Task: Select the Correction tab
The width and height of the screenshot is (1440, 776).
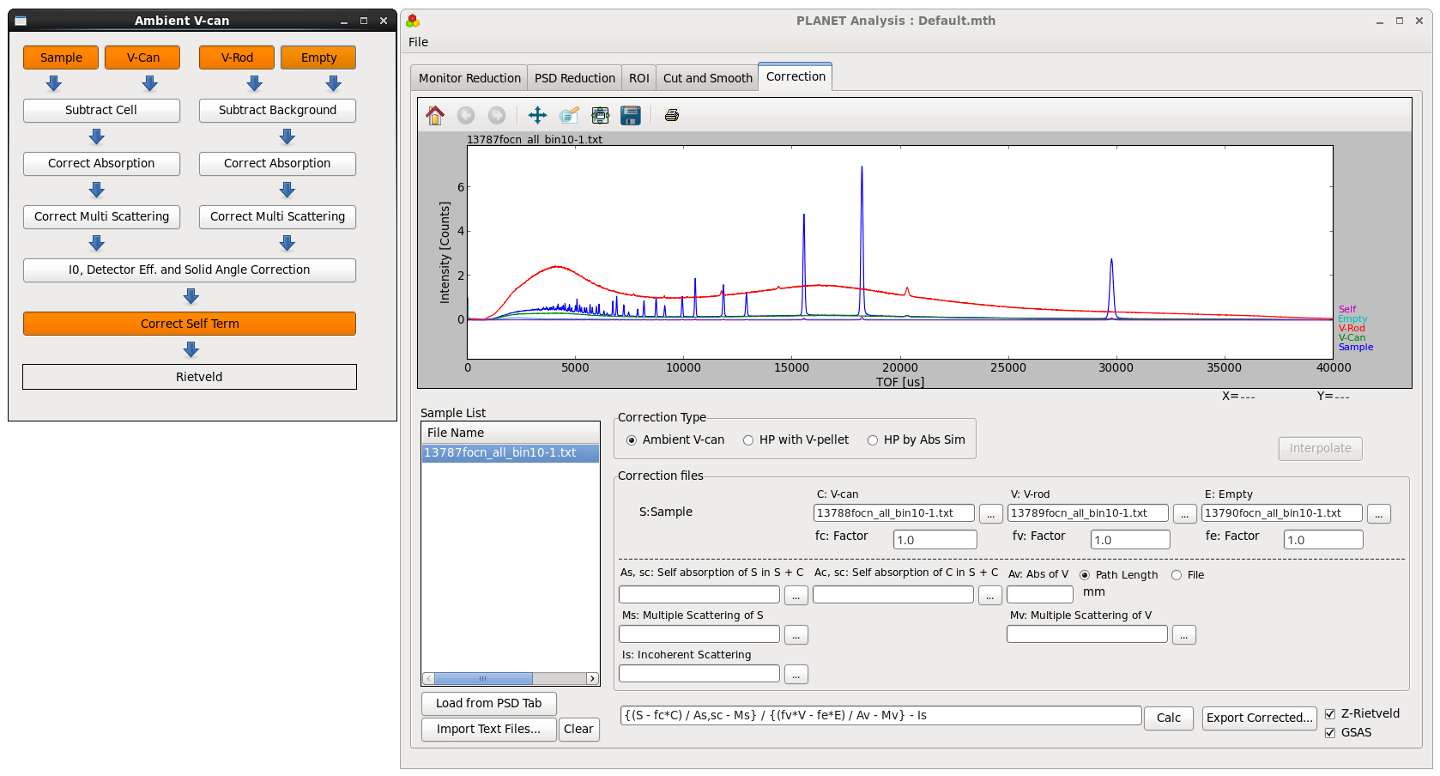Action: 796,76
